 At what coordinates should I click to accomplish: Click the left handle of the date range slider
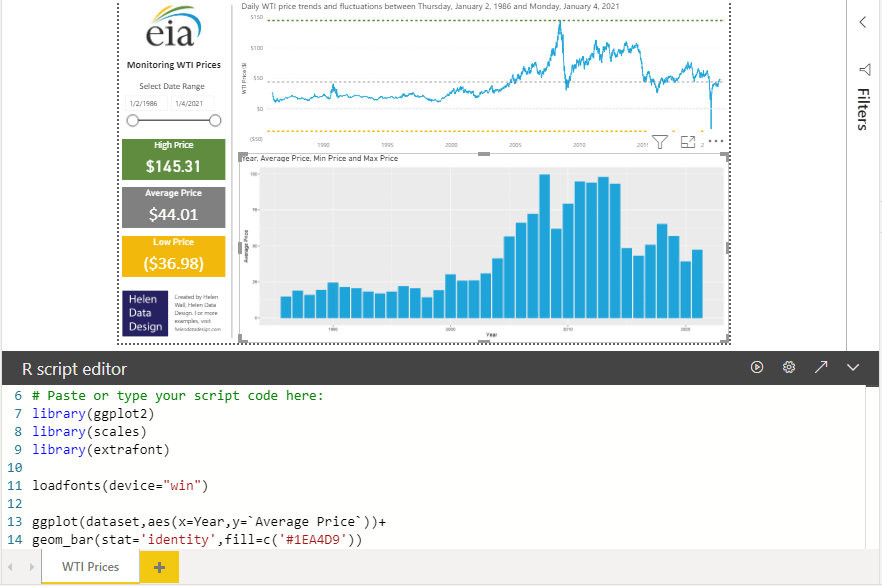pos(133,119)
